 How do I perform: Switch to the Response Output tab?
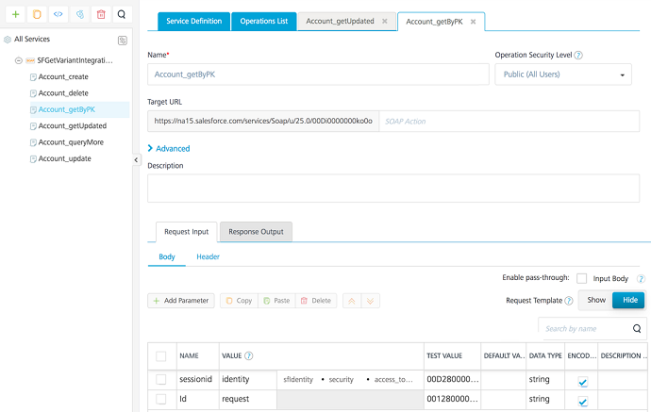256,232
